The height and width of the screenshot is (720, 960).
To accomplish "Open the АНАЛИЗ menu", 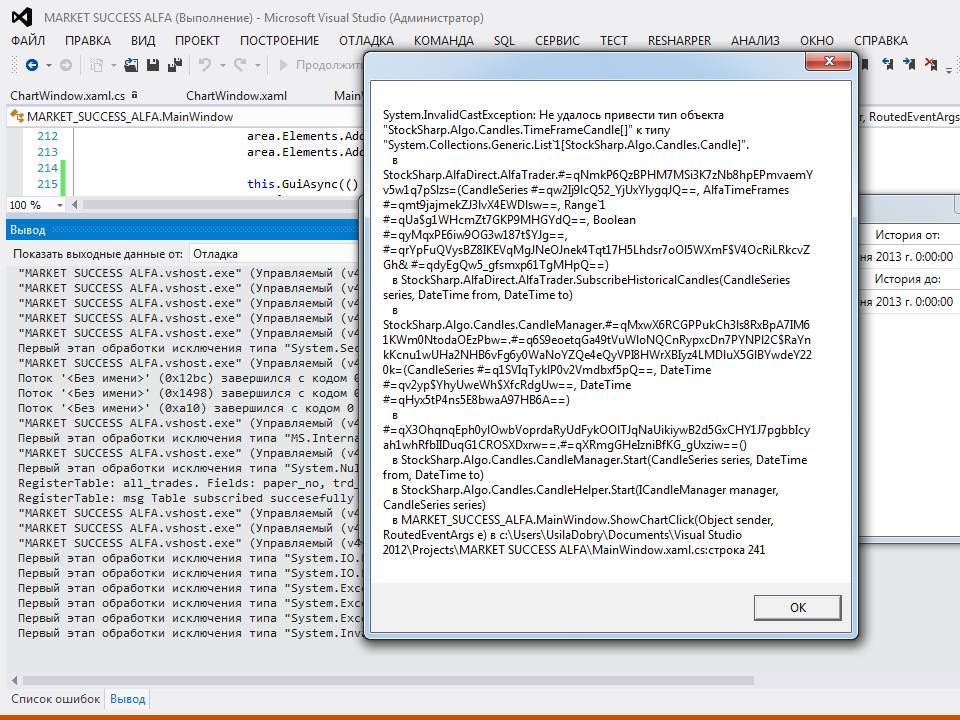I will [x=756, y=40].
